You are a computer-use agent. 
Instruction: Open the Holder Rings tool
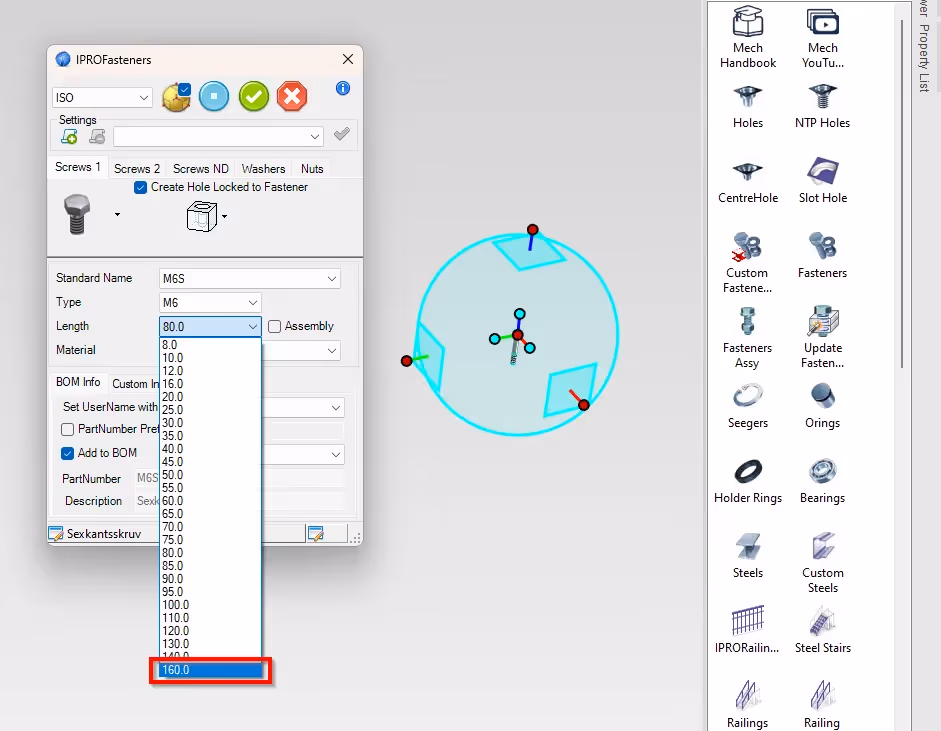click(748, 481)
